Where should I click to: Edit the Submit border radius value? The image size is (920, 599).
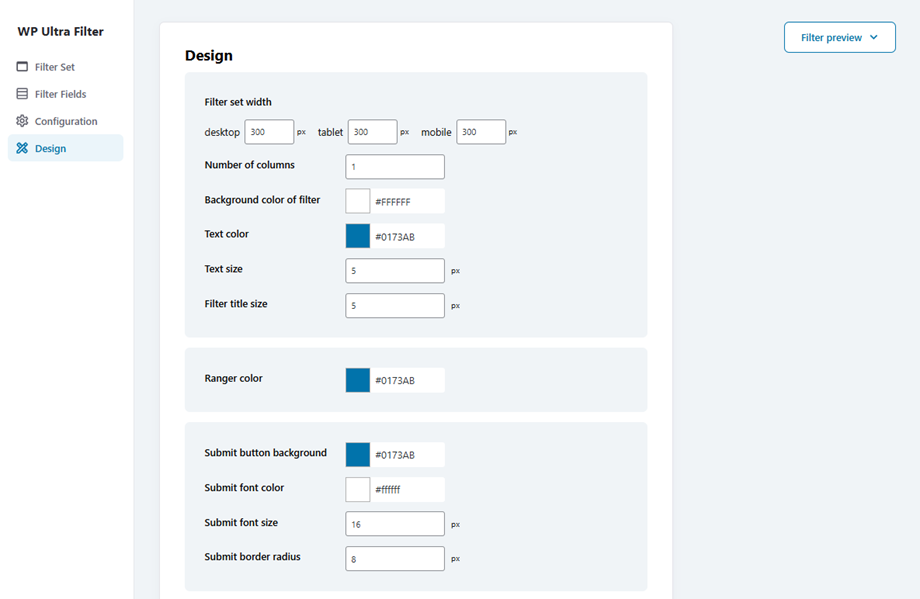pos(395,559)
